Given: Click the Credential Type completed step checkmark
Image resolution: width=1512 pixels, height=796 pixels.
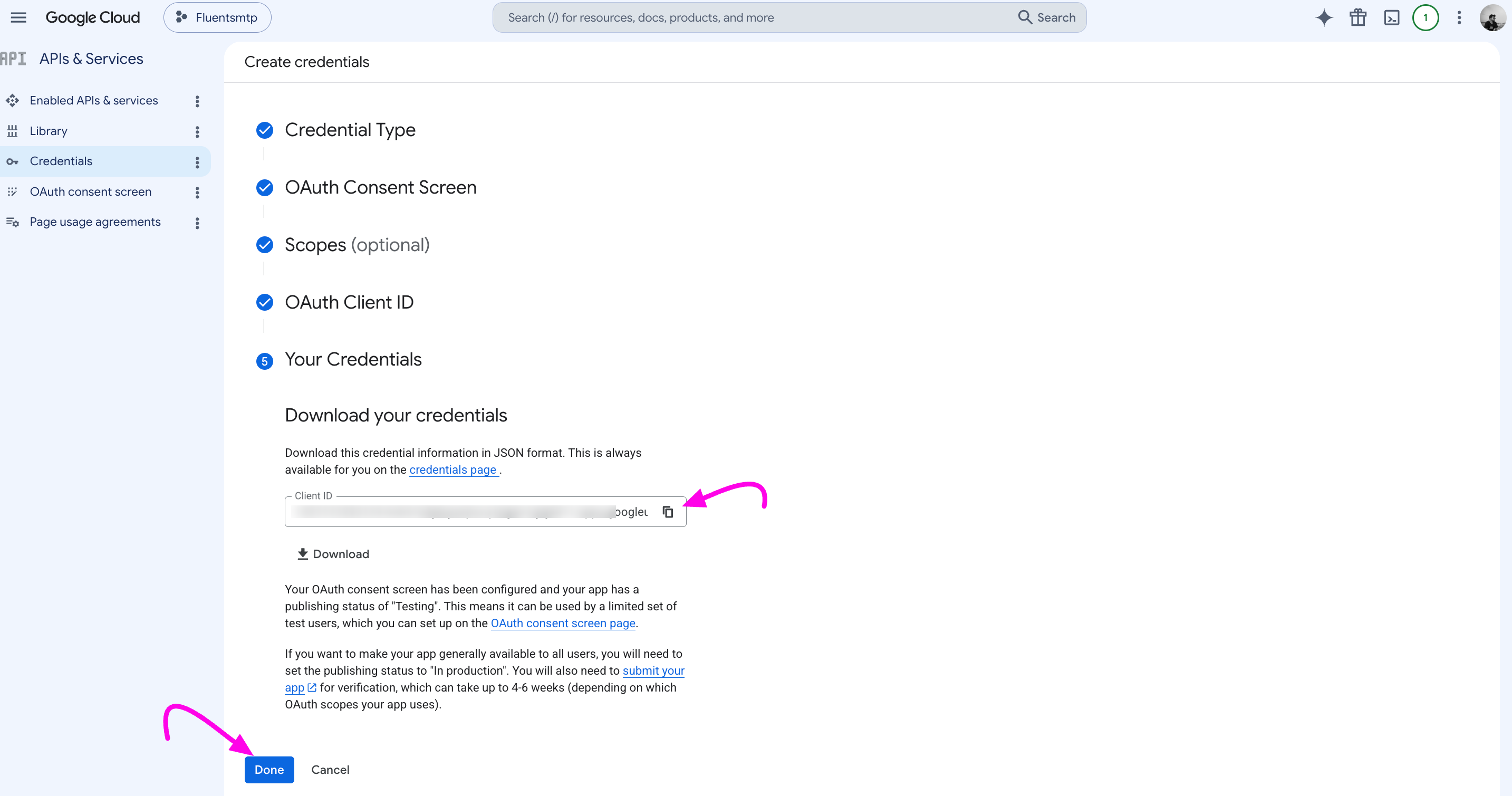Looking at the screenshot, I should click(x=265, y=130).
